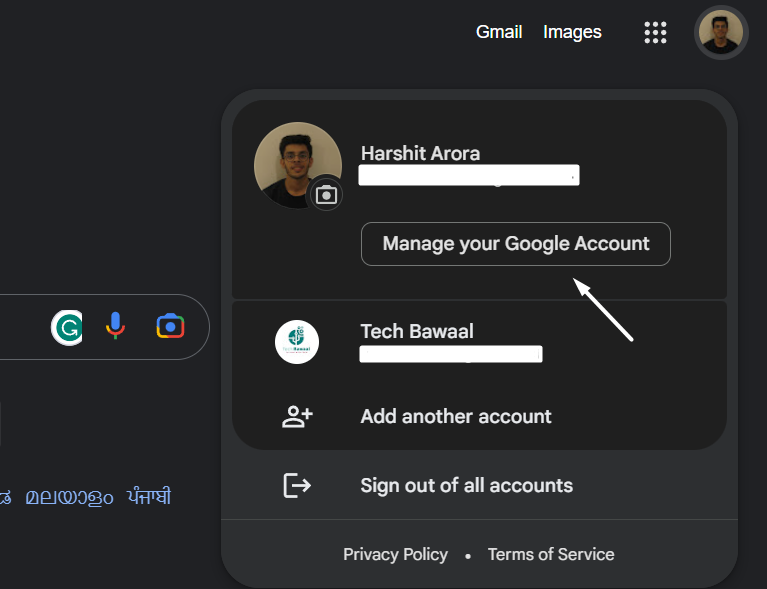The width and height of the screenshot is (767, 589).
Task: Choose Sign out of all accounts
Action: pos(466,486)
